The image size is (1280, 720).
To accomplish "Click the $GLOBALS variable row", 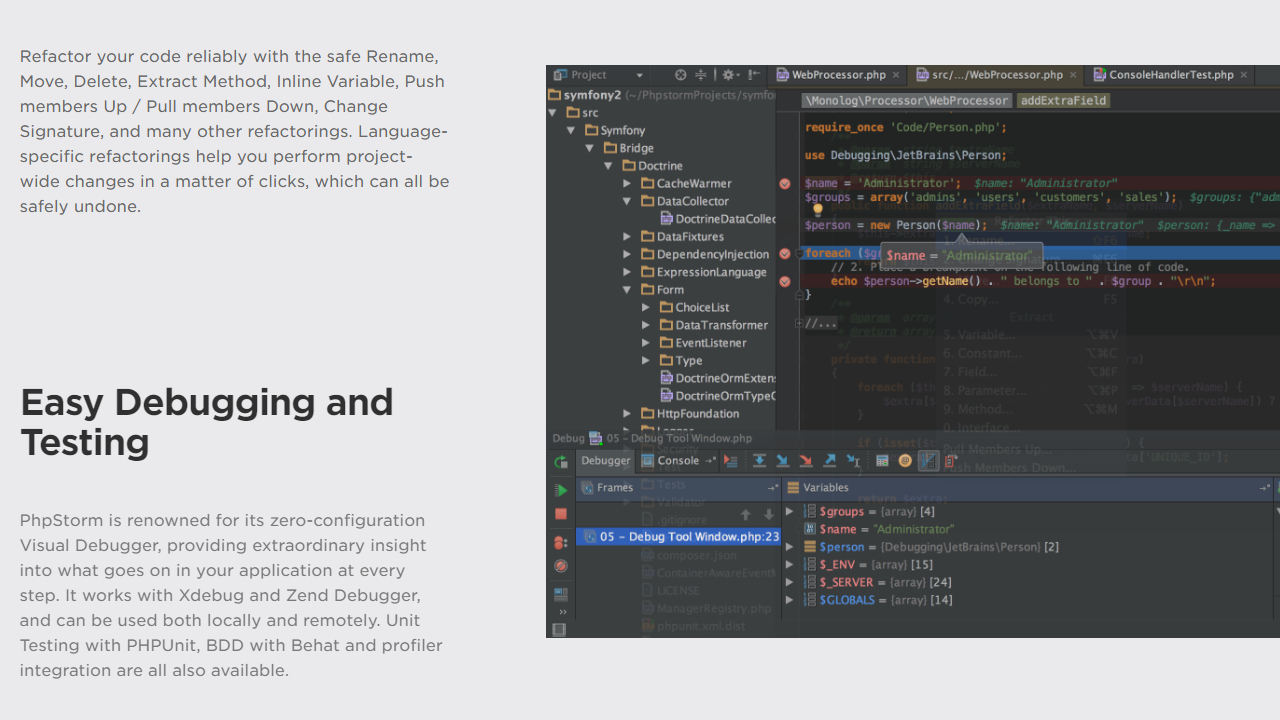I will coord(1030,600).
